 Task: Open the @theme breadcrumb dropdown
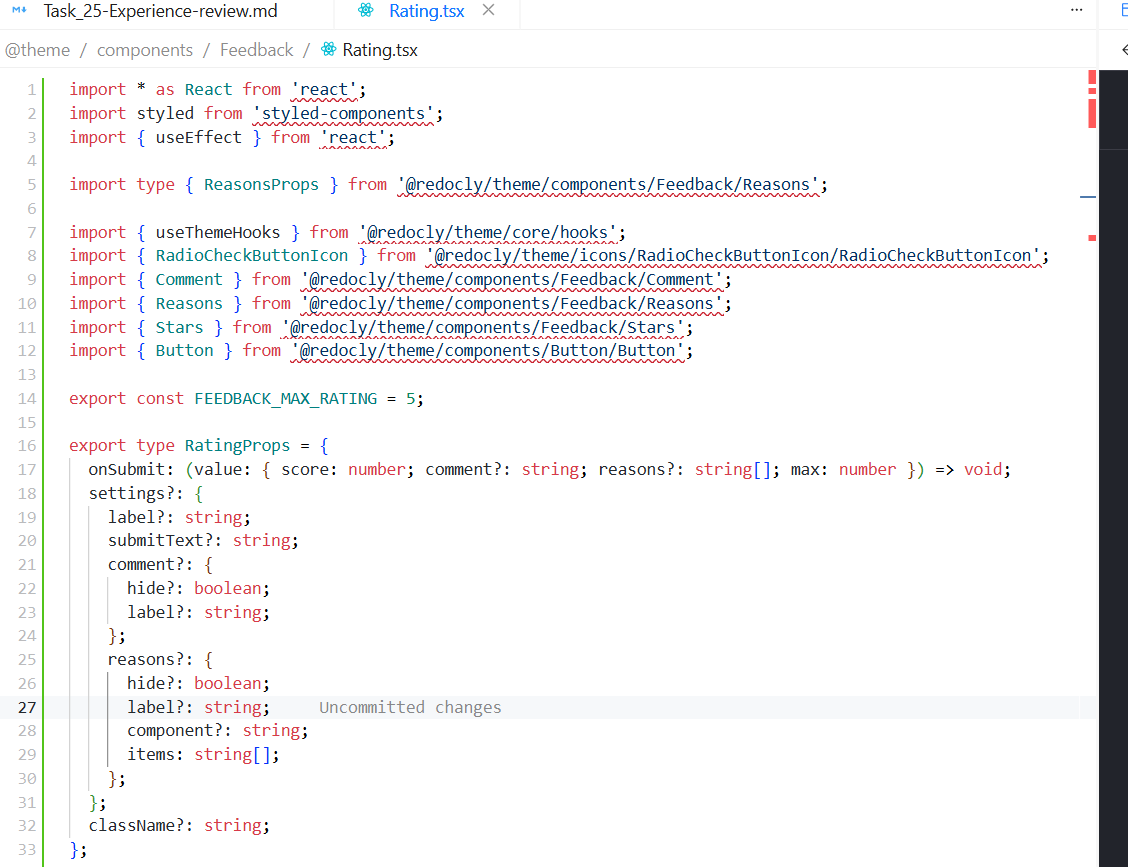point(38,50)
